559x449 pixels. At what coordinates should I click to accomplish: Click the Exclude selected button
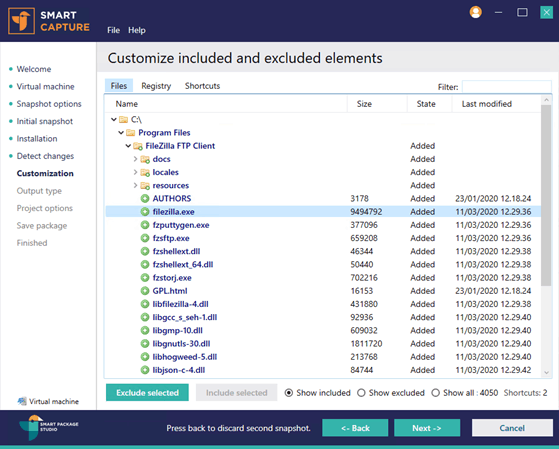click(147, 393)
